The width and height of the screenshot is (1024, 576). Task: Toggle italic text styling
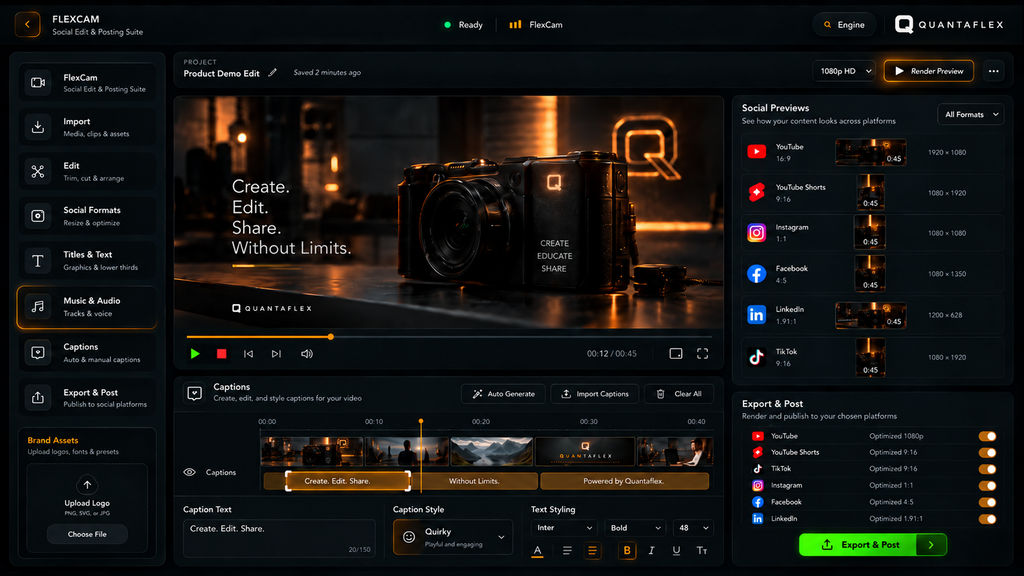651,551
